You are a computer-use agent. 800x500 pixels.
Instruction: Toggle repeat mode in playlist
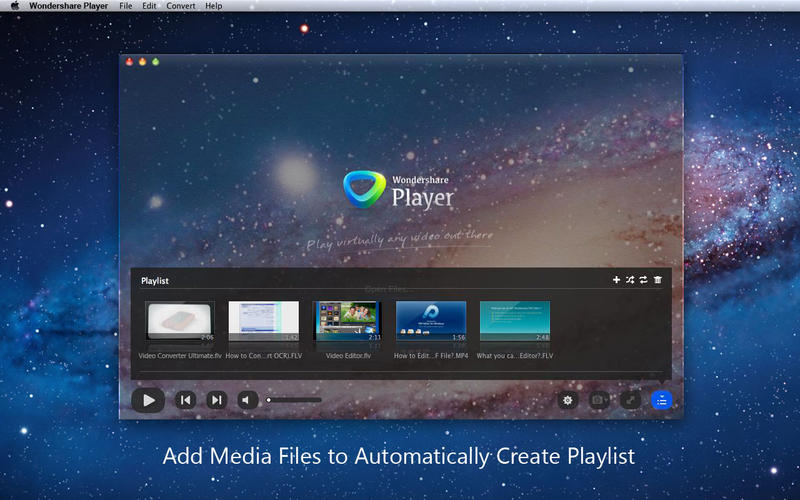point(644,280)
